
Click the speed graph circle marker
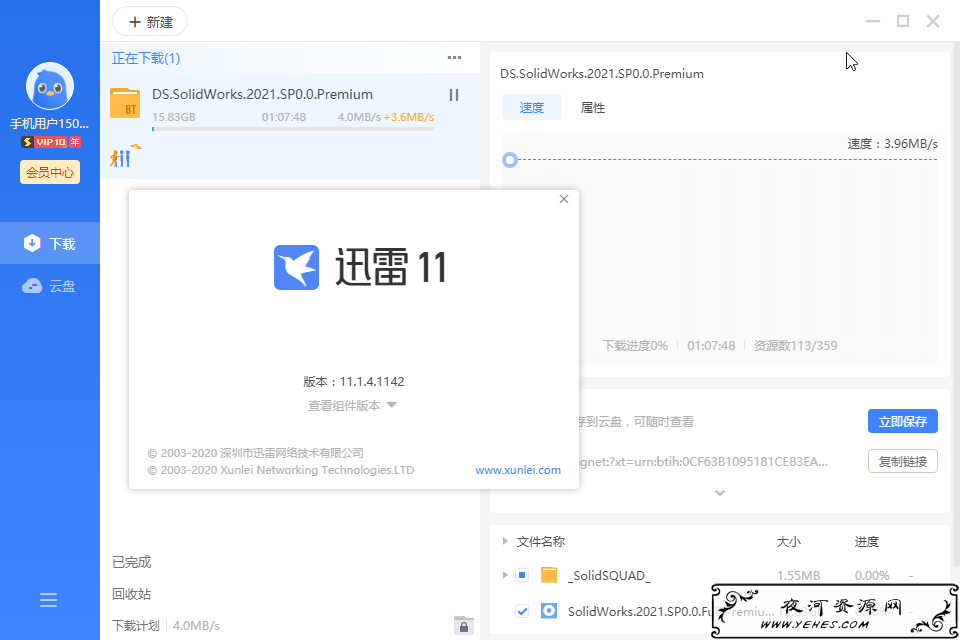pos(509,160)
